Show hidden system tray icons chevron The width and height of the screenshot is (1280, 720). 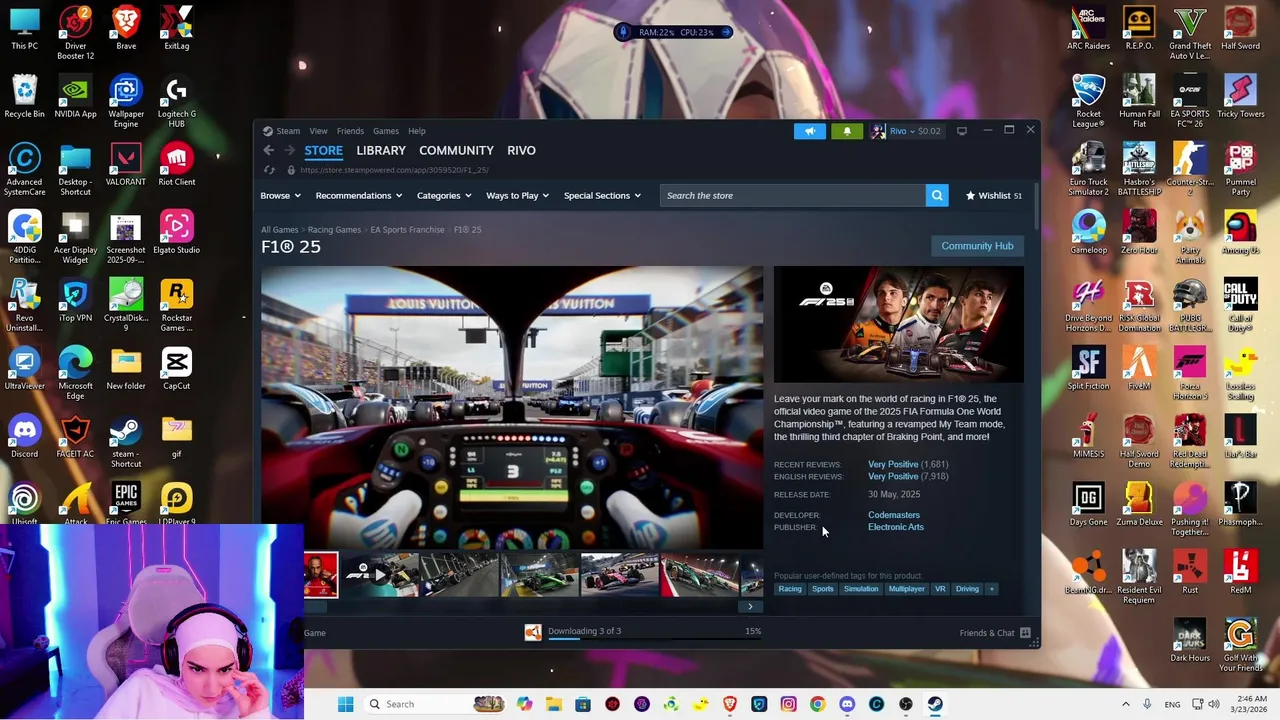(1125, 704)
